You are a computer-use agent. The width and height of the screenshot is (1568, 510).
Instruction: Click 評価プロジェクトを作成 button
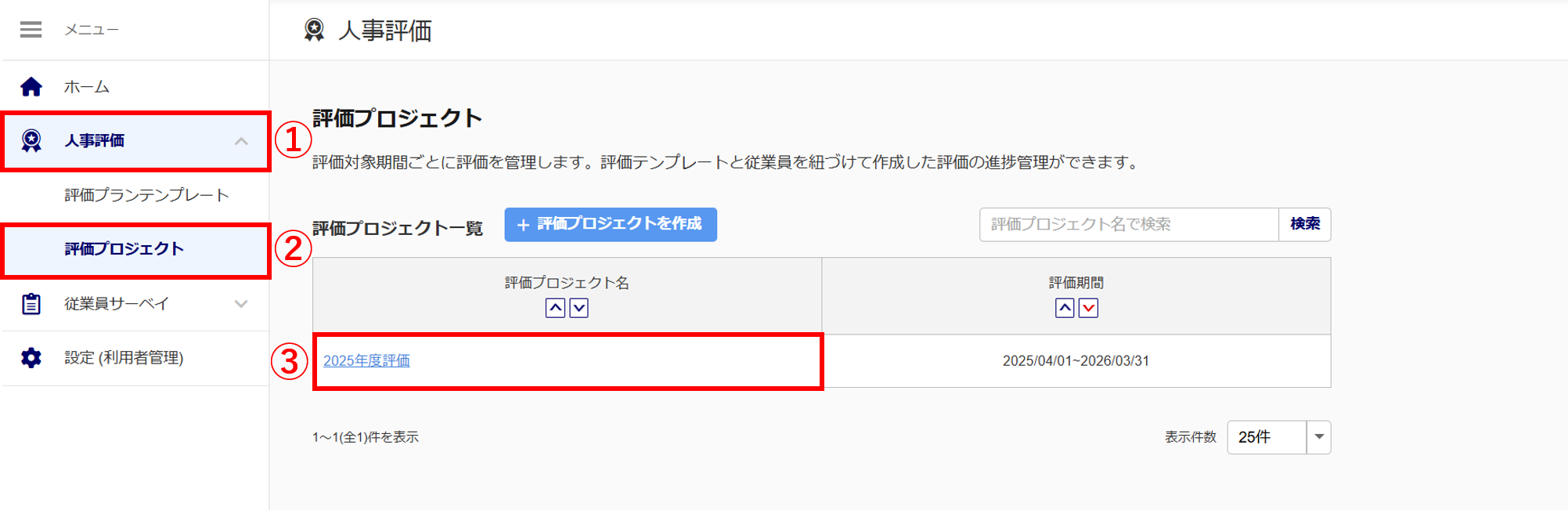(x=611, y=224)
